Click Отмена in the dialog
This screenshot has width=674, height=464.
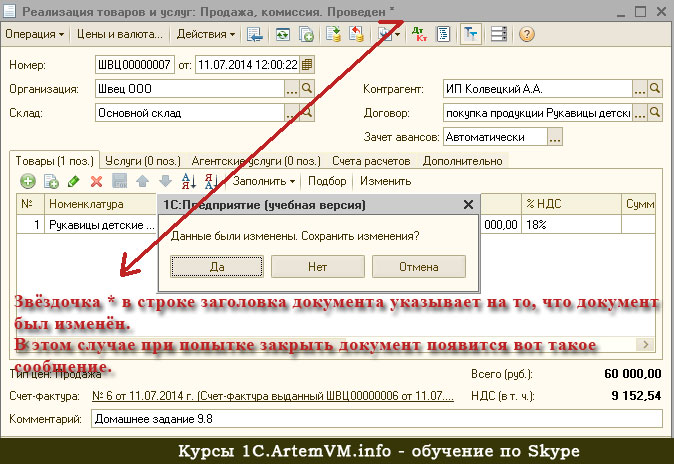point(419,267)
